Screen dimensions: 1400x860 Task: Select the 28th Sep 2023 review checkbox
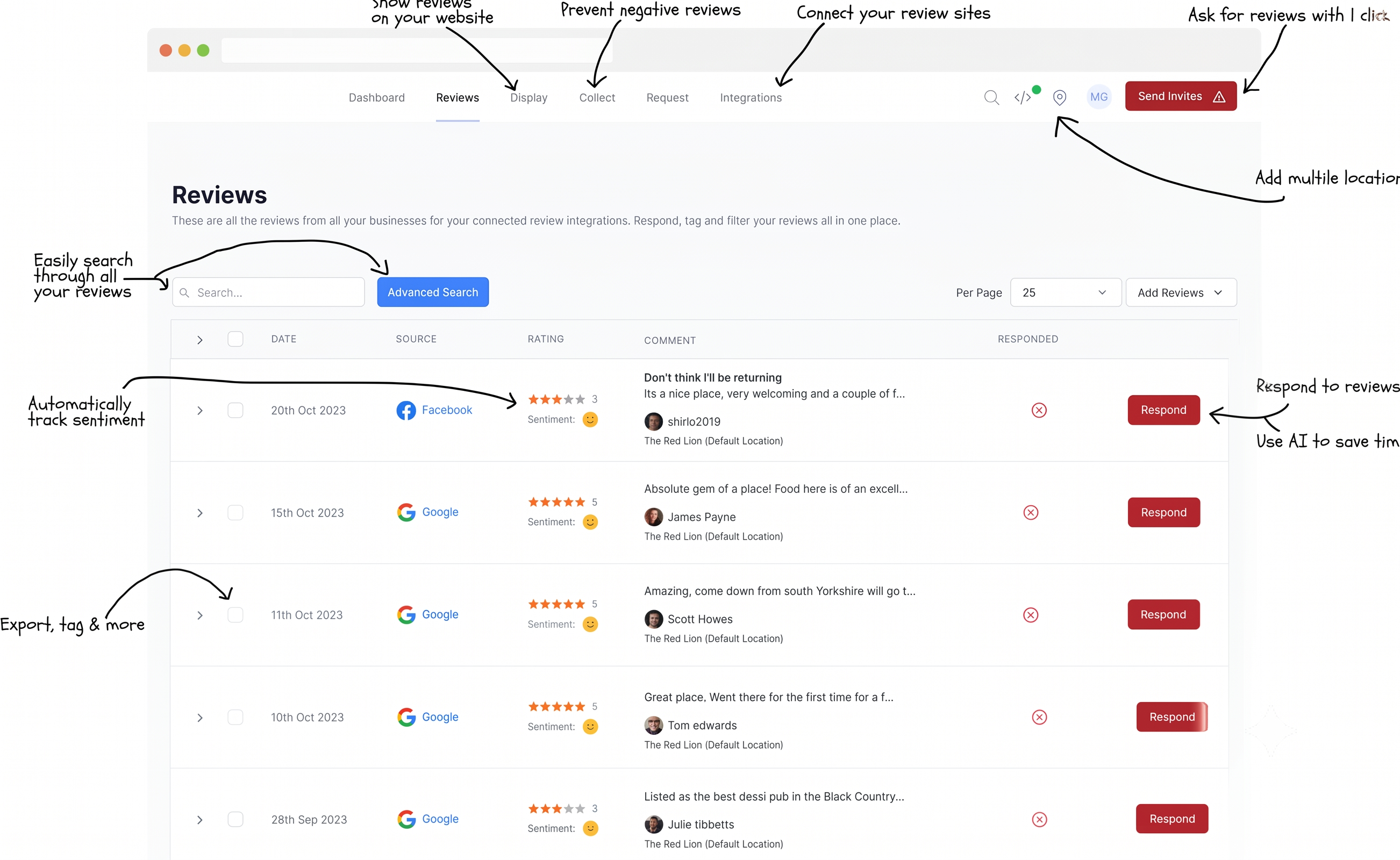235,820
